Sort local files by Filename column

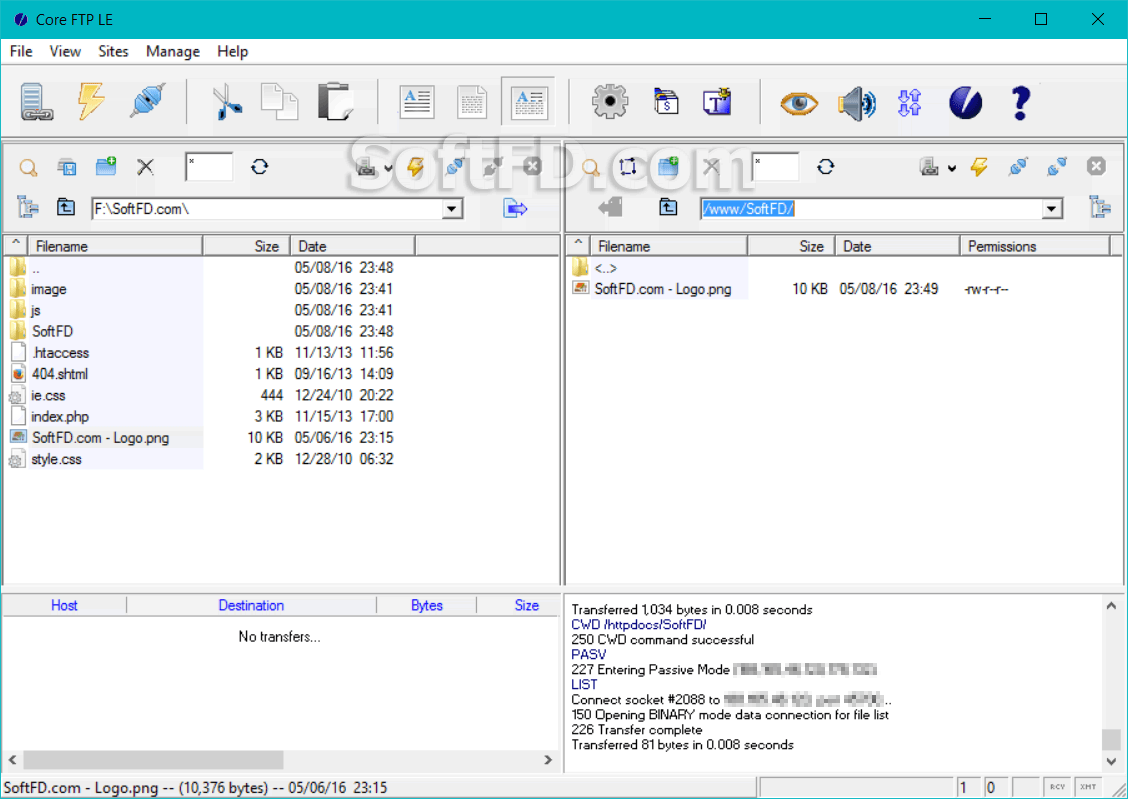tap(115, 246)
